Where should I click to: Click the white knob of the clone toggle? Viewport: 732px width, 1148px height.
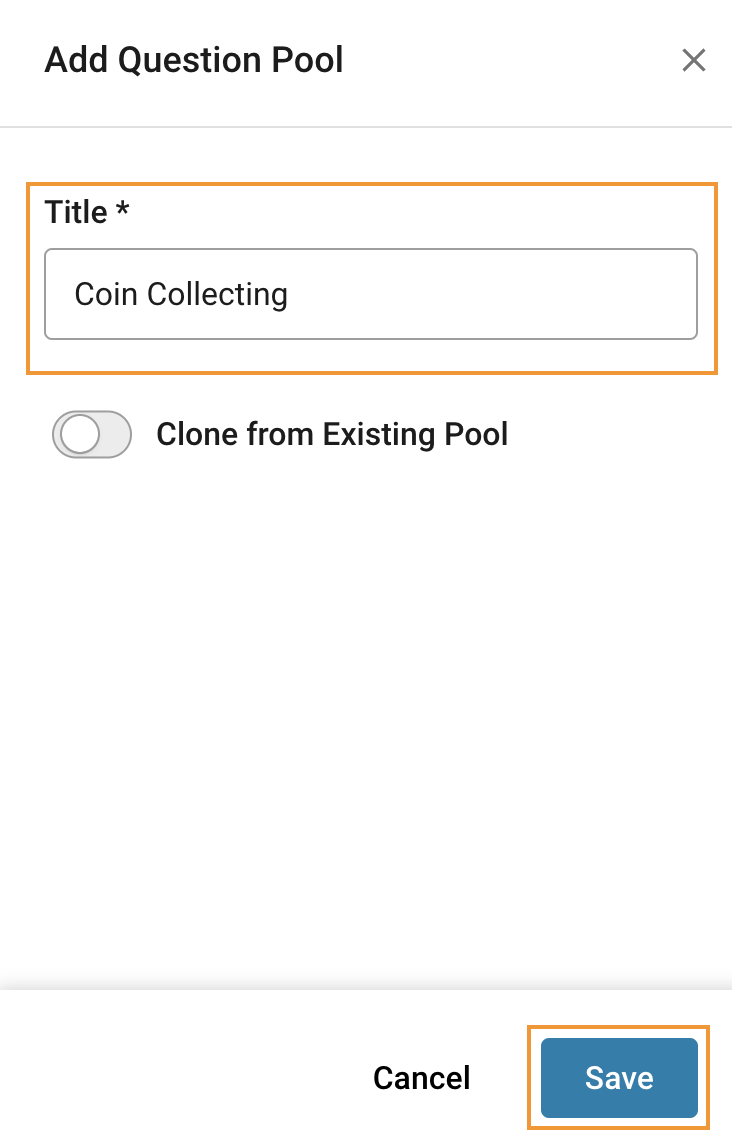[79, 435]
